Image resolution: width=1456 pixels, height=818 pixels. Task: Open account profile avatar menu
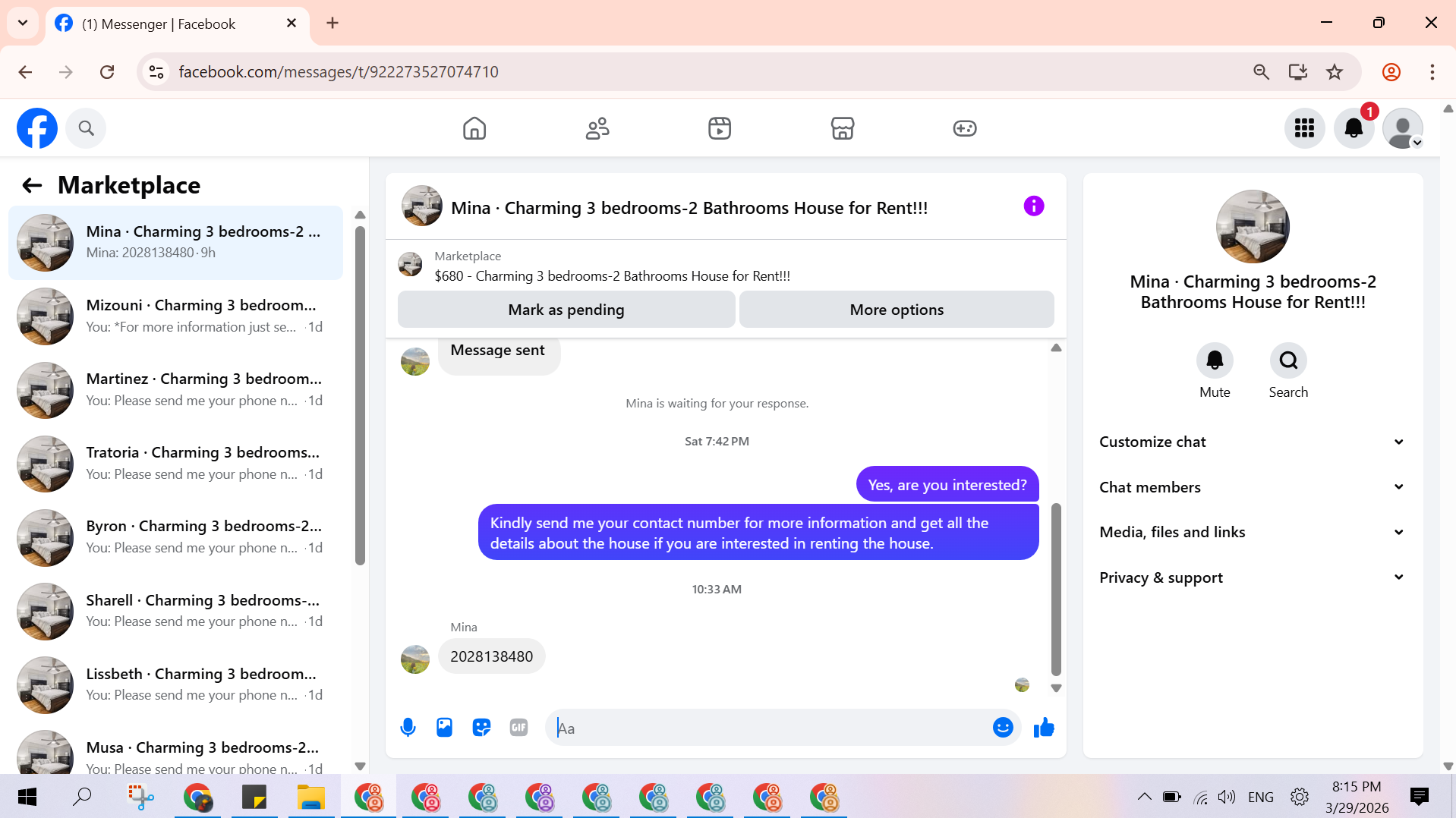click(1403, 128)
